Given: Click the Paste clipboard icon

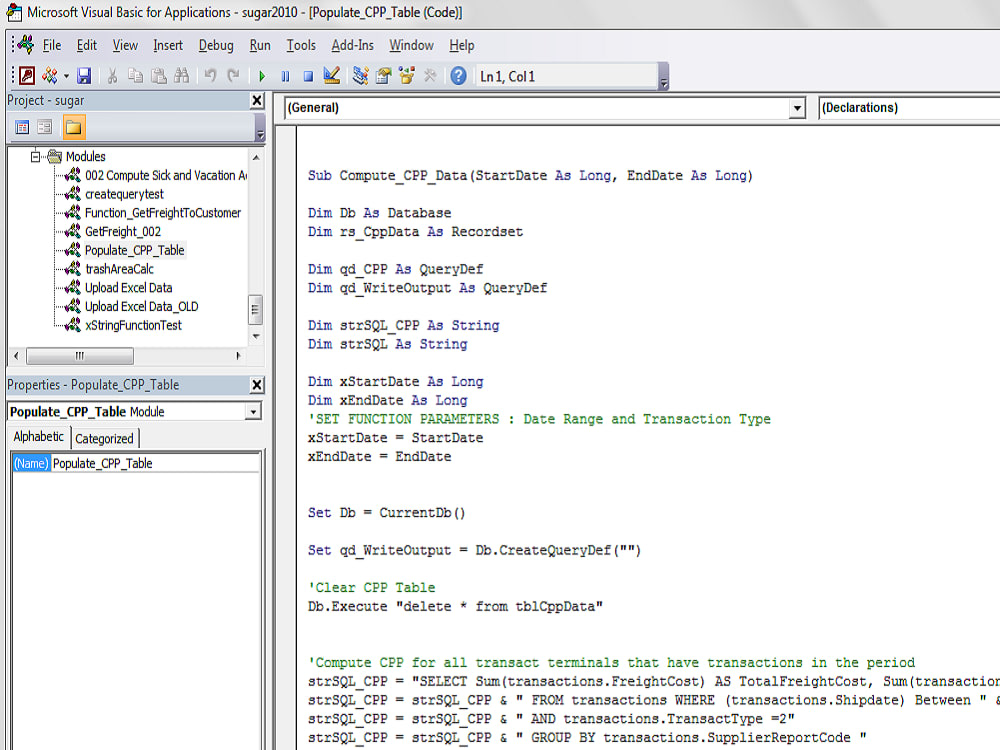Looking at the screenshot, I should click(x=158, y=76).
